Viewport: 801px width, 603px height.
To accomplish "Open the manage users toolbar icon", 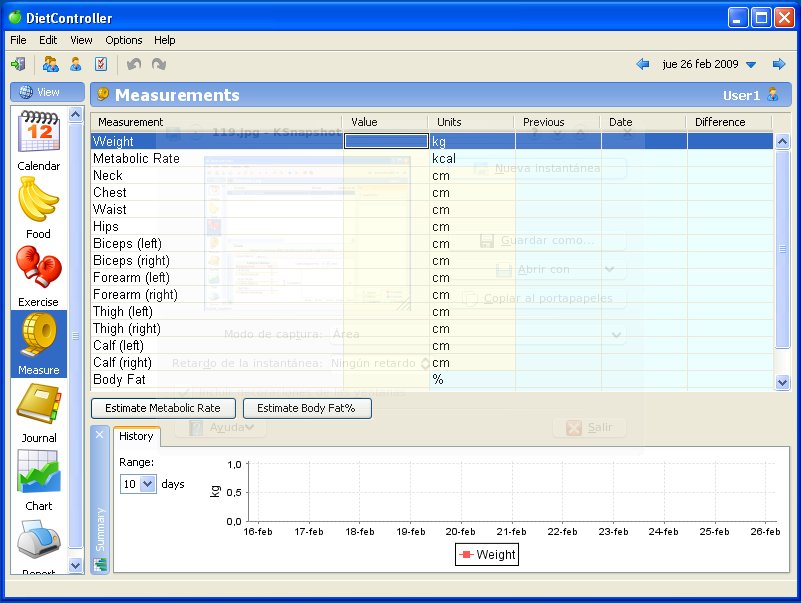I will tap(51, 64).
